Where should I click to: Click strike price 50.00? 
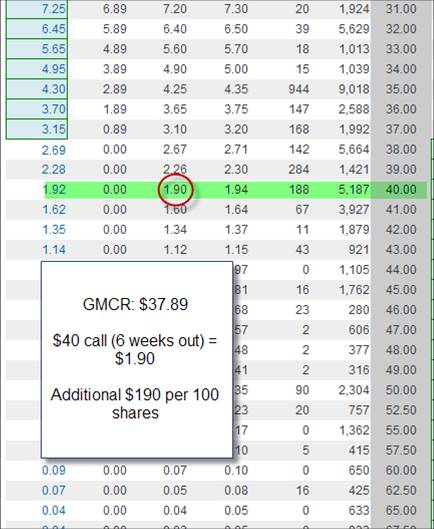point(401,390)
